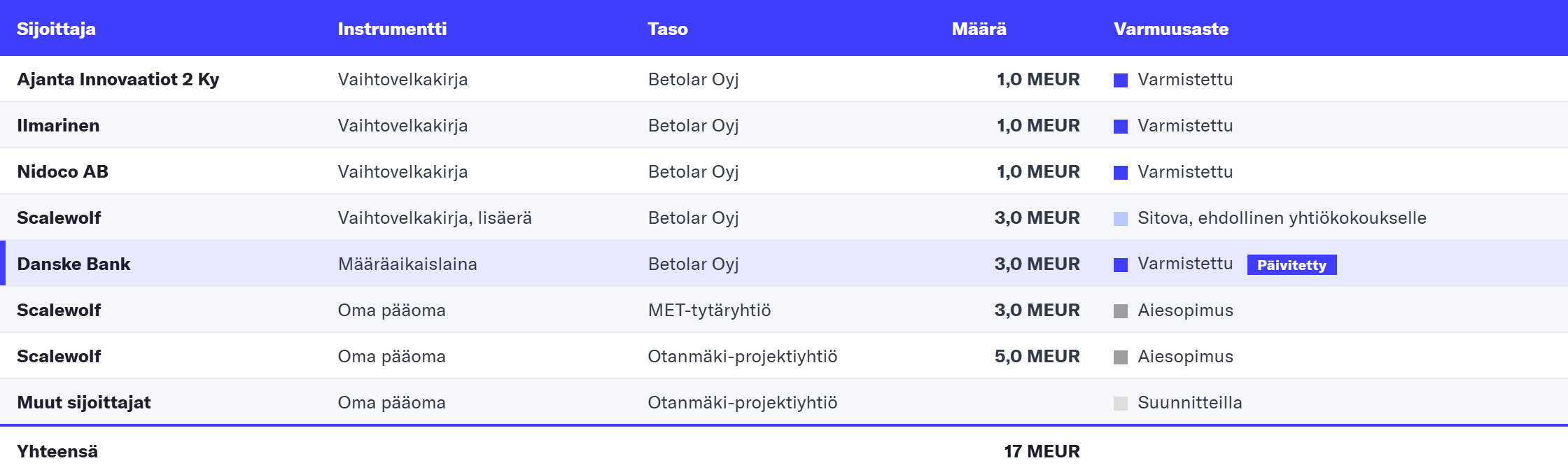Click the Instrumentti column header
Image resolution: width=1568 pixels, height=470 pixels.
tap(392, 29)
